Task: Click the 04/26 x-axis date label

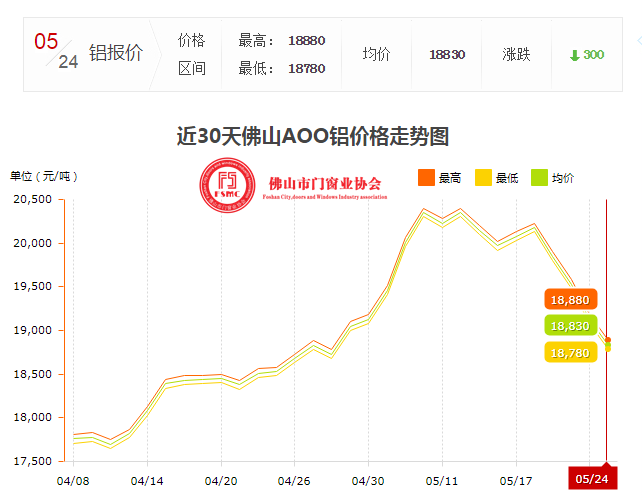Action: (294, 481)
